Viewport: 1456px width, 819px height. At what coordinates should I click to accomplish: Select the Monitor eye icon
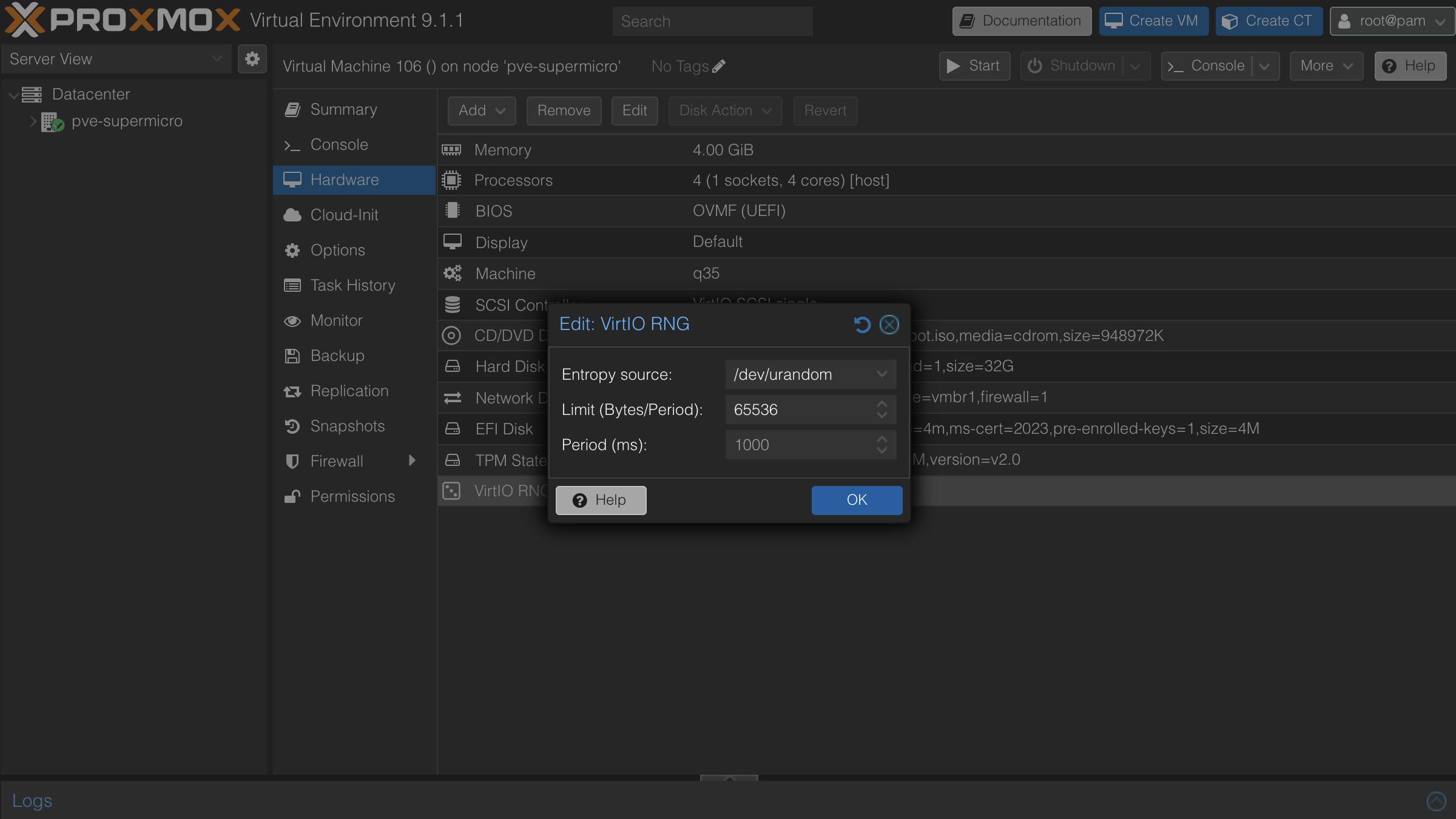(x=292, y=320)
